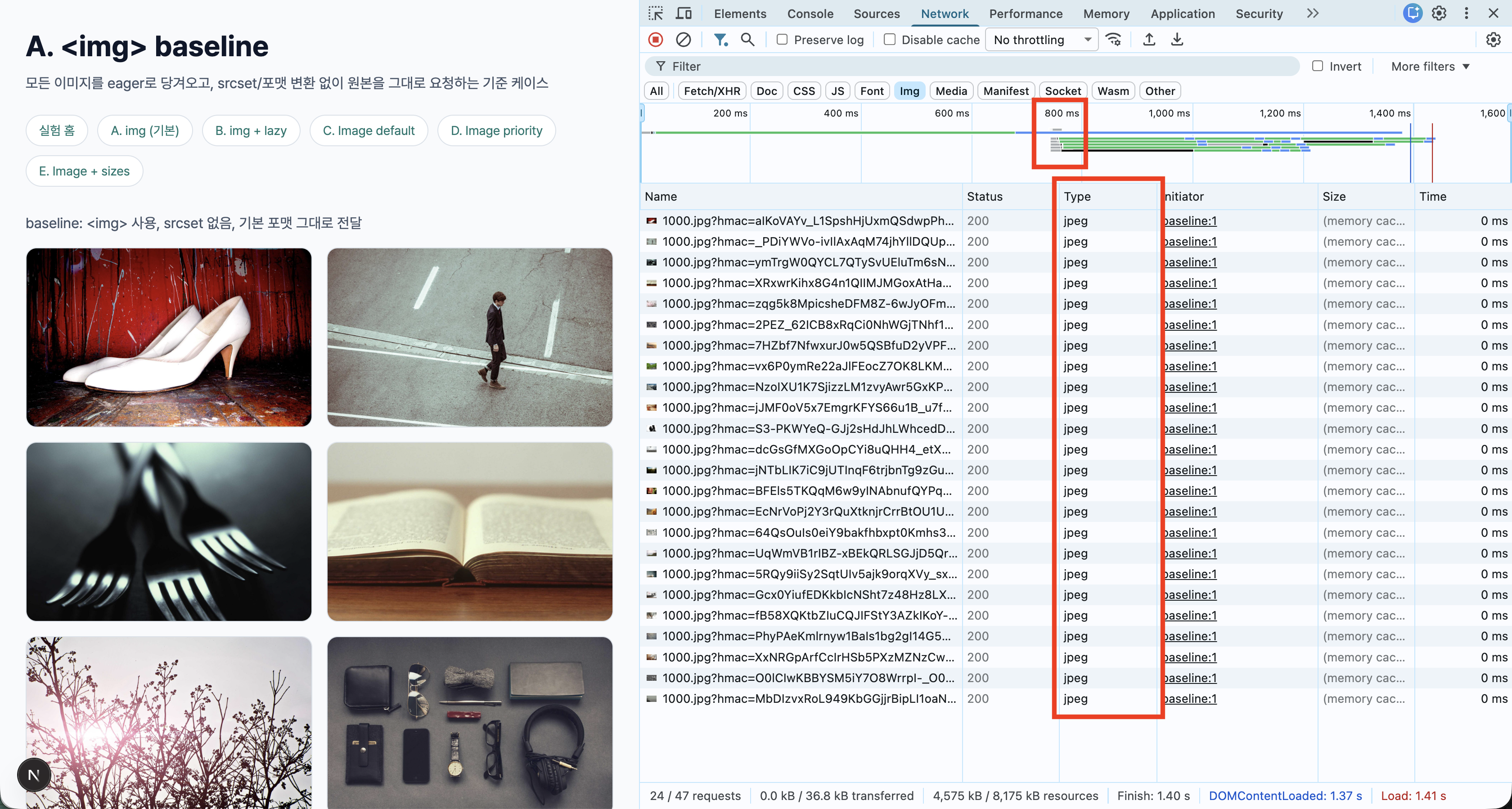Select the inspect element picker icon
Viewport: 1512px width, 809px height.
click(656, 13)
